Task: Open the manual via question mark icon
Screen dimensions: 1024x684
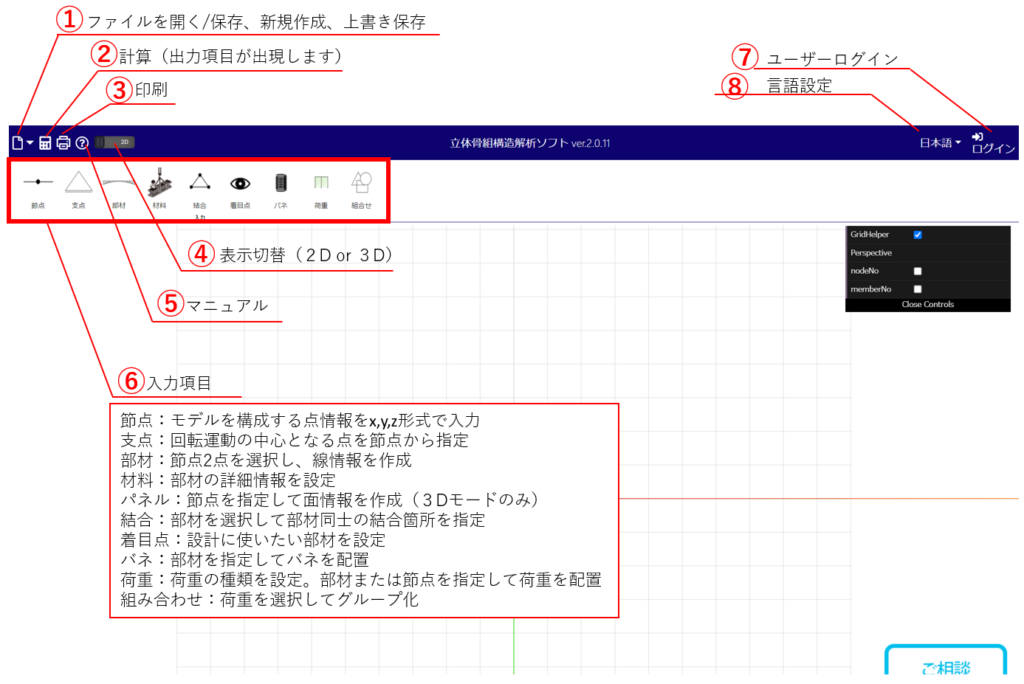Action: click(82, 143)
